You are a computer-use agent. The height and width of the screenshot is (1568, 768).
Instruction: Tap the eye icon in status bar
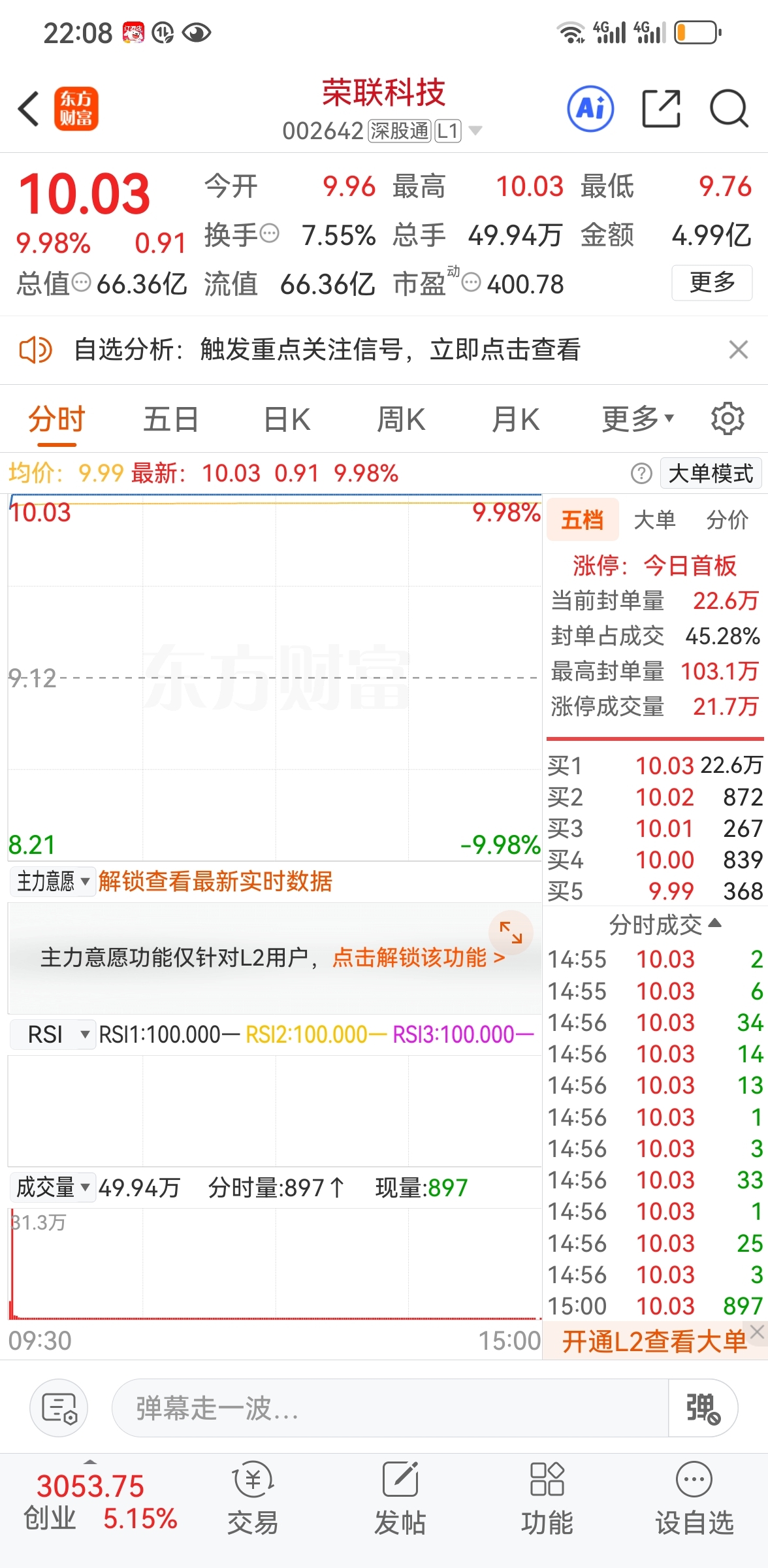click(197, 33)
